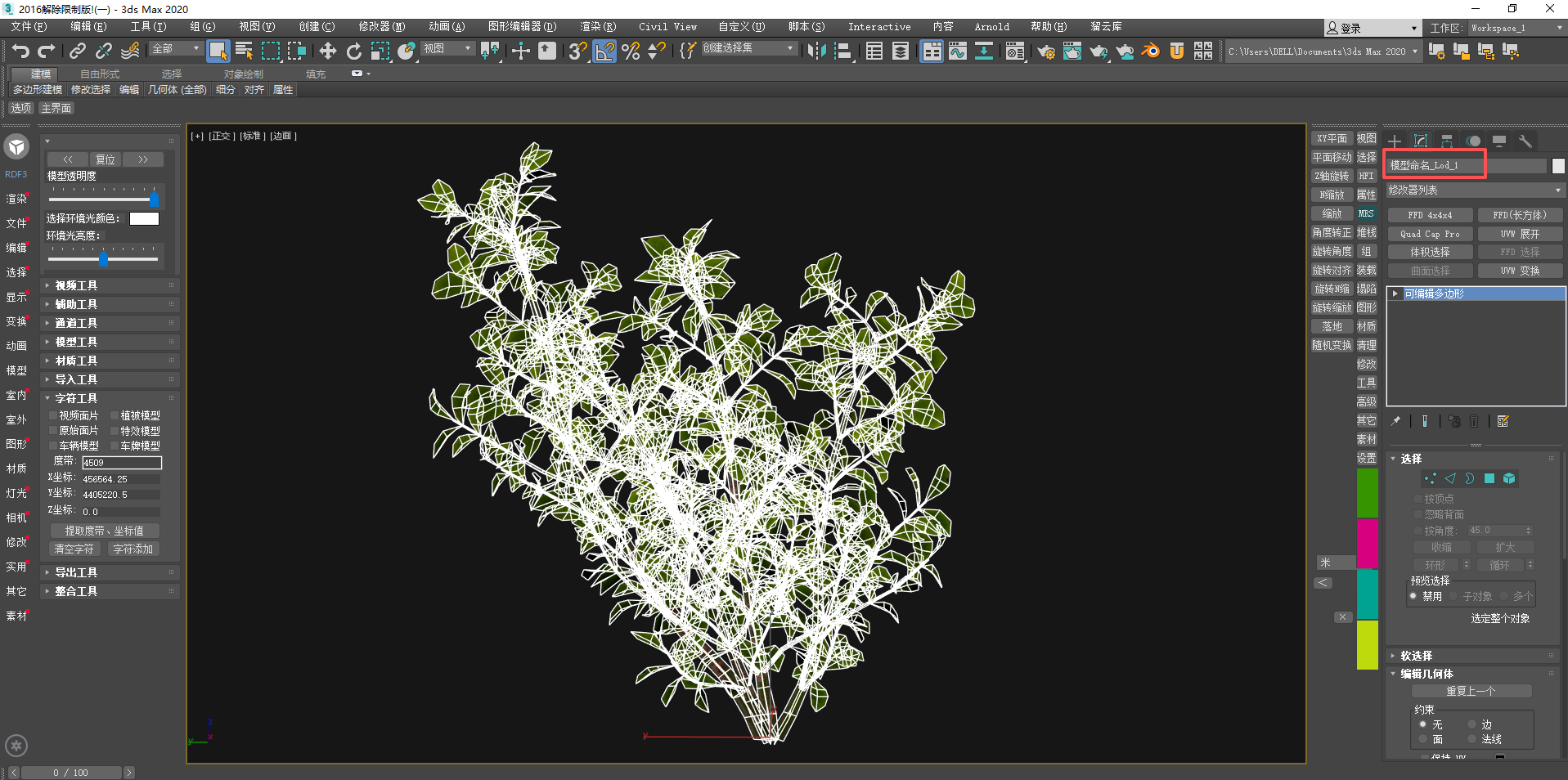Click the Undo arrow in the toolbar
1568x780 pixels.
pos(20,52)
